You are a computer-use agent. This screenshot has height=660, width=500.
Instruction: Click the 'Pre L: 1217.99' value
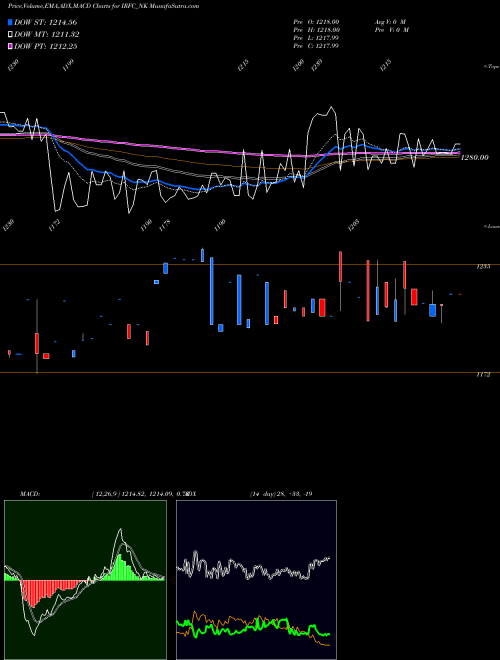click(316, 38)
